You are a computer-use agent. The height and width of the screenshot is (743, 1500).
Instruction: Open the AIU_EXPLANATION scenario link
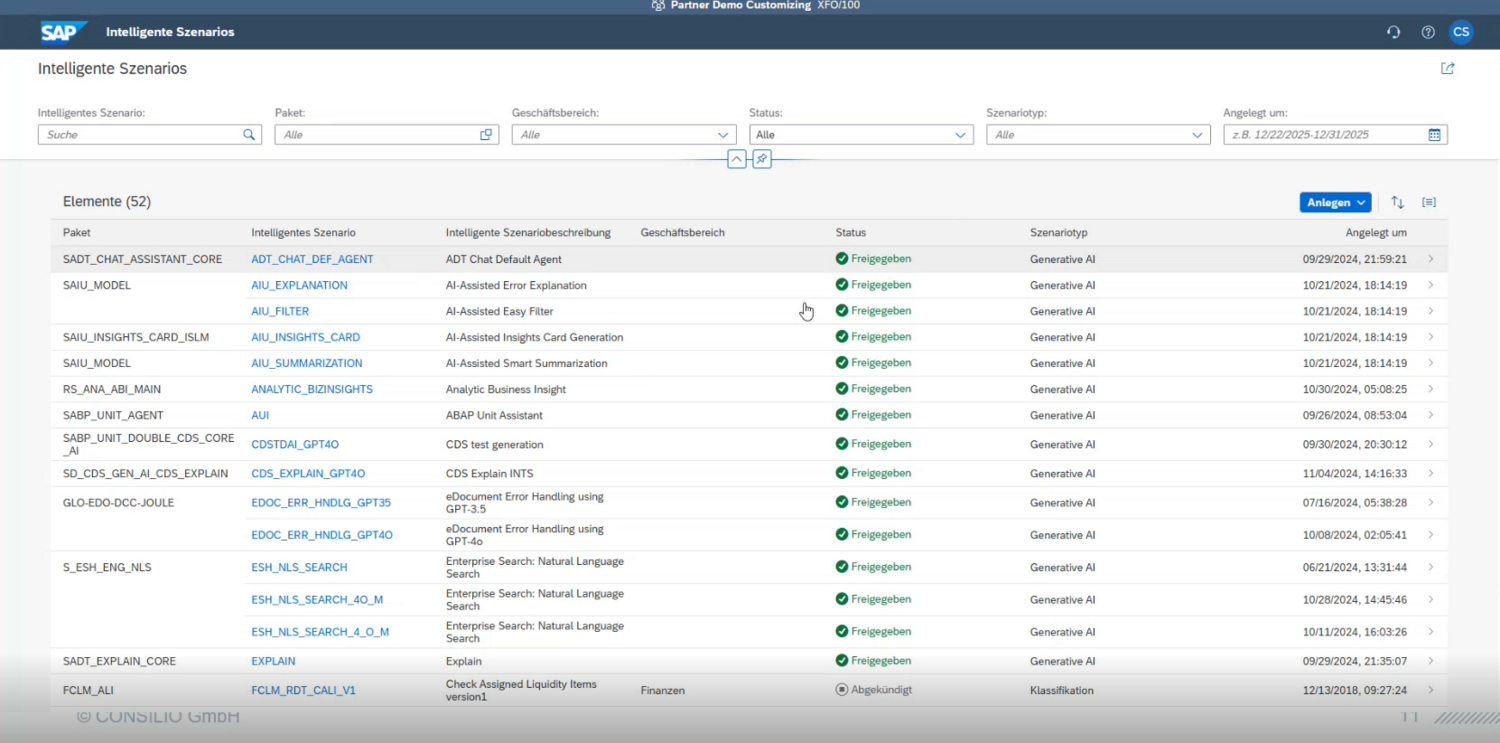tap(299, 285)
